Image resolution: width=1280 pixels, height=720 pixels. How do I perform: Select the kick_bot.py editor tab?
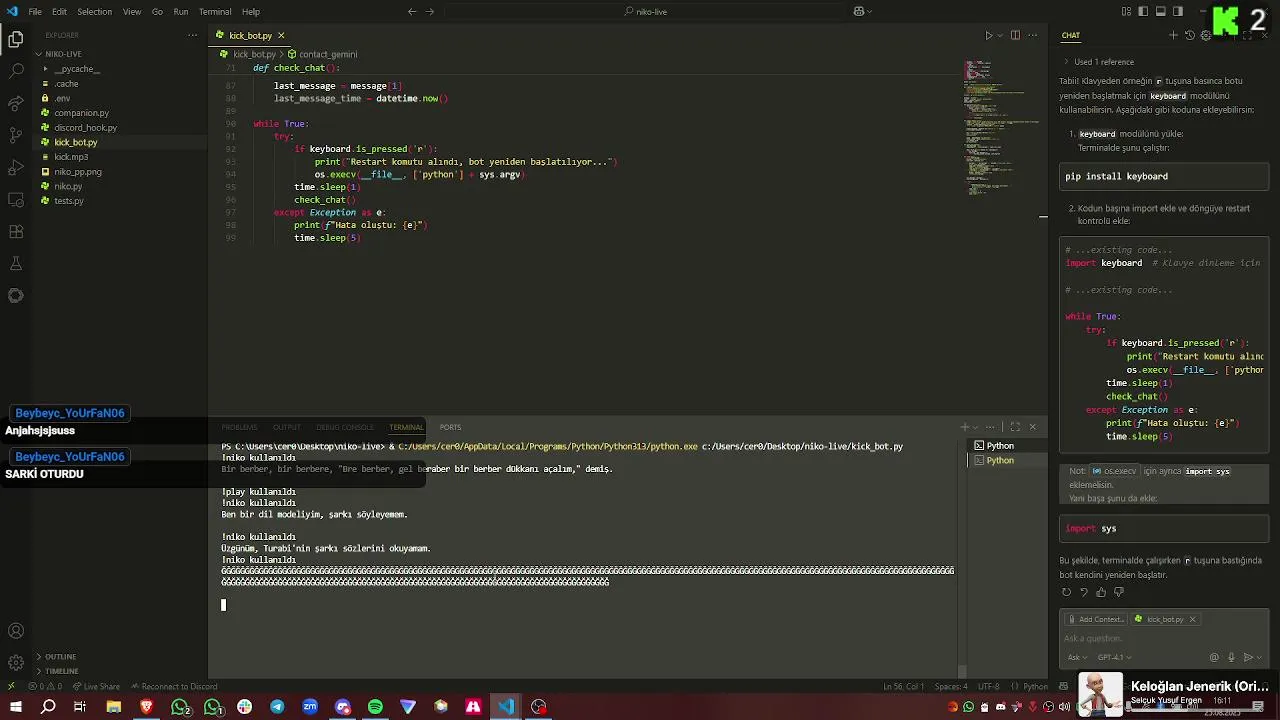249,35
